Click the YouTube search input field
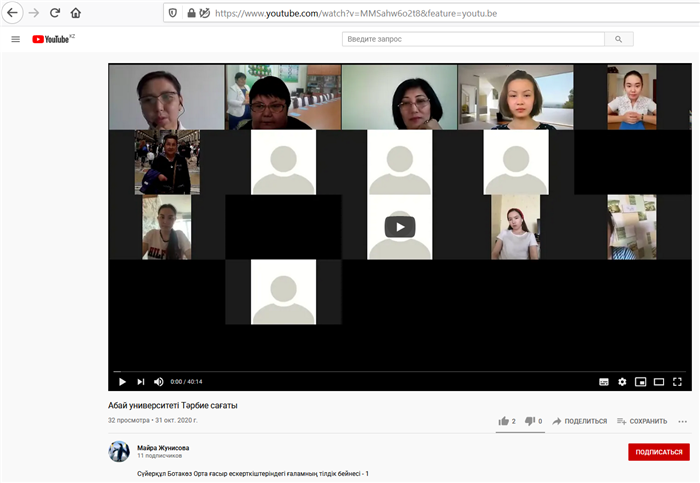The height and width of the screenshot is (483, 700). point(473,39)
